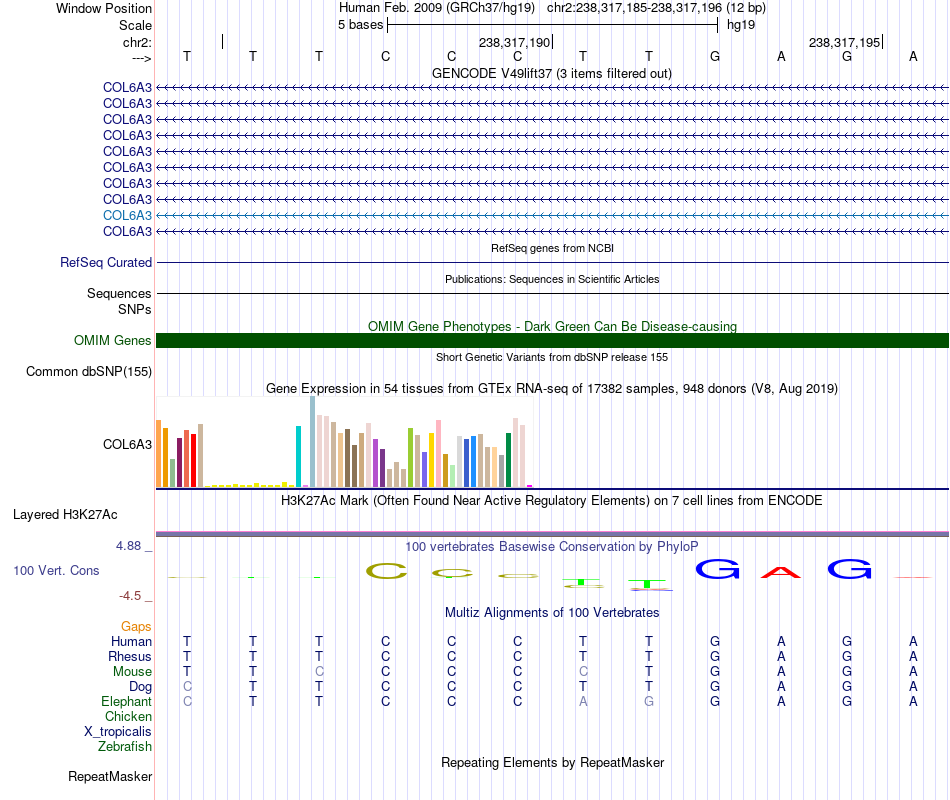950x800 pixels.
Task: Click the Dog alignment row label
Action: 140,687
